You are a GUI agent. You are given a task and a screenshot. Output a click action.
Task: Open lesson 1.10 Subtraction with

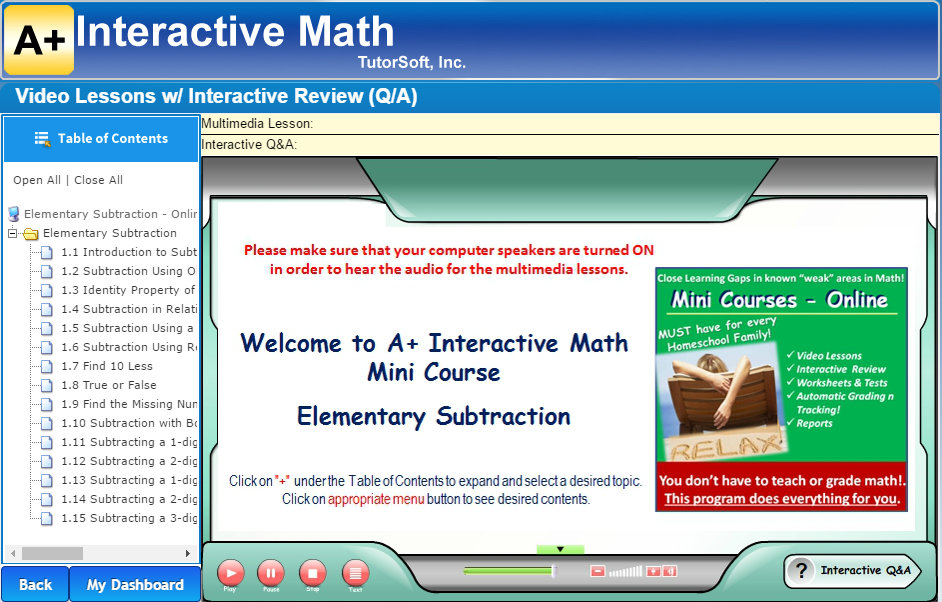129,423
